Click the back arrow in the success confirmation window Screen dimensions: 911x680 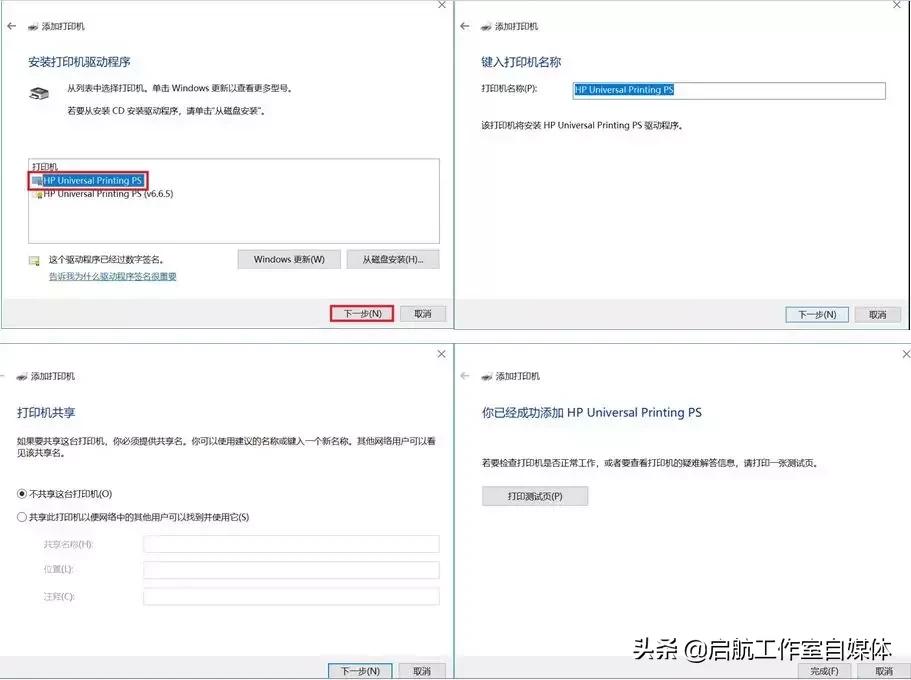click(465, 376)
